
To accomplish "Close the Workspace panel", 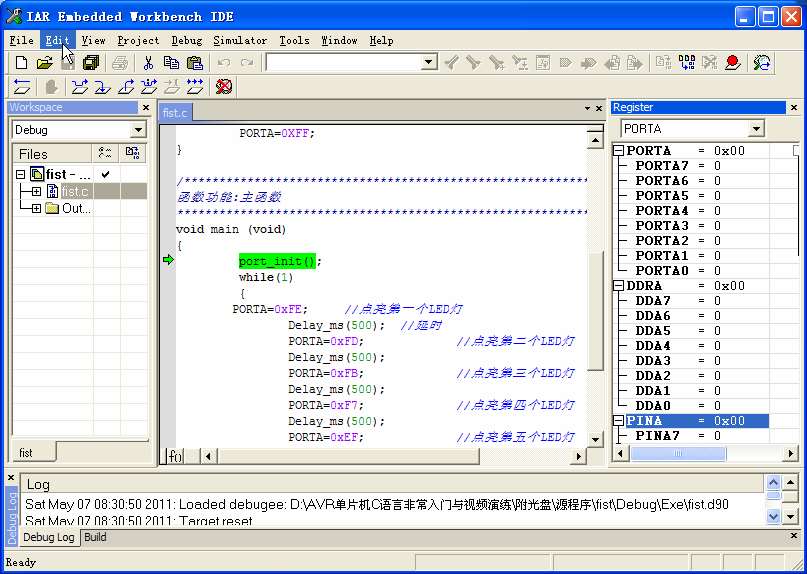I will [x=146, y=108].
